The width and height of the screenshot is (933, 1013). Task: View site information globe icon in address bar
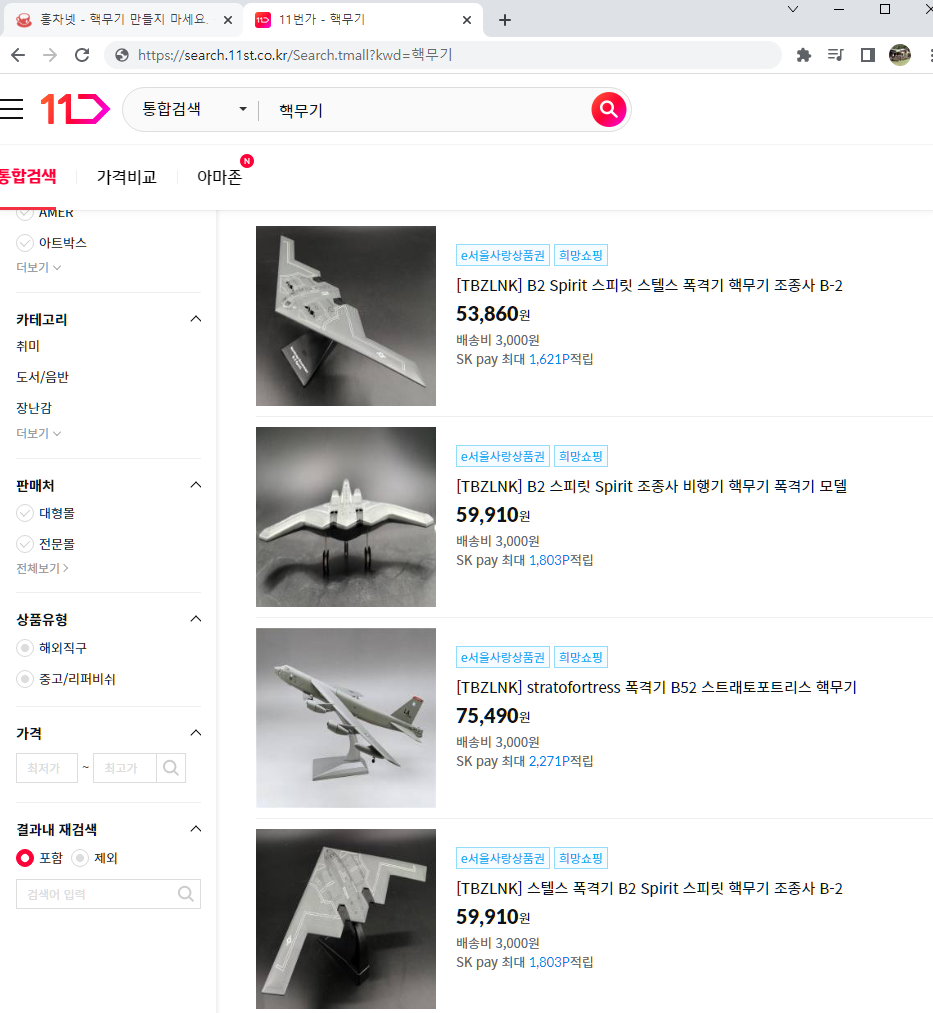tap(122, 55)
